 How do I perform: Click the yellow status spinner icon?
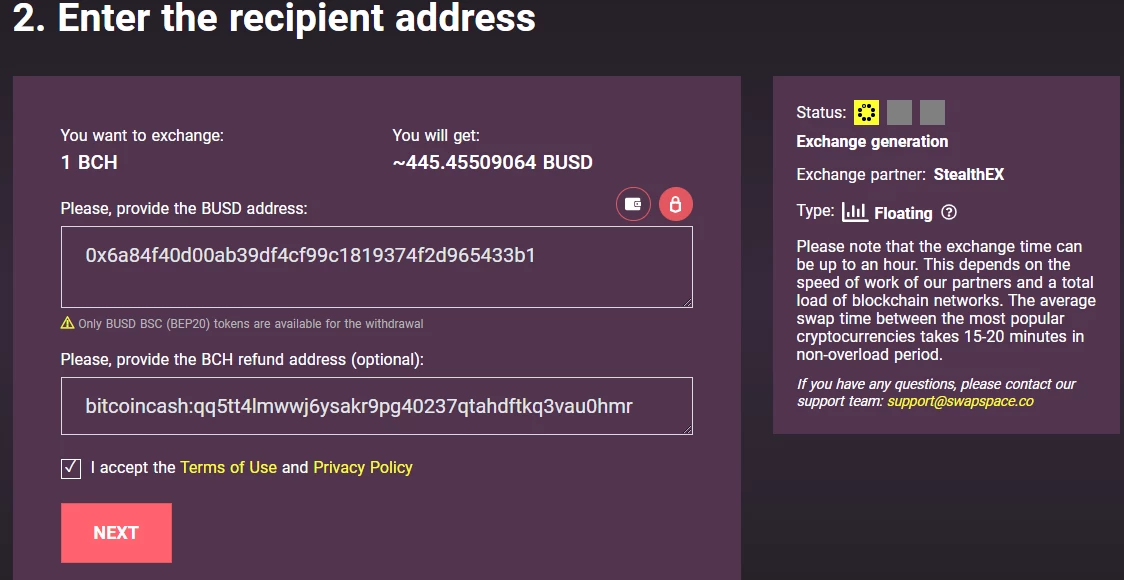[866, 113]
